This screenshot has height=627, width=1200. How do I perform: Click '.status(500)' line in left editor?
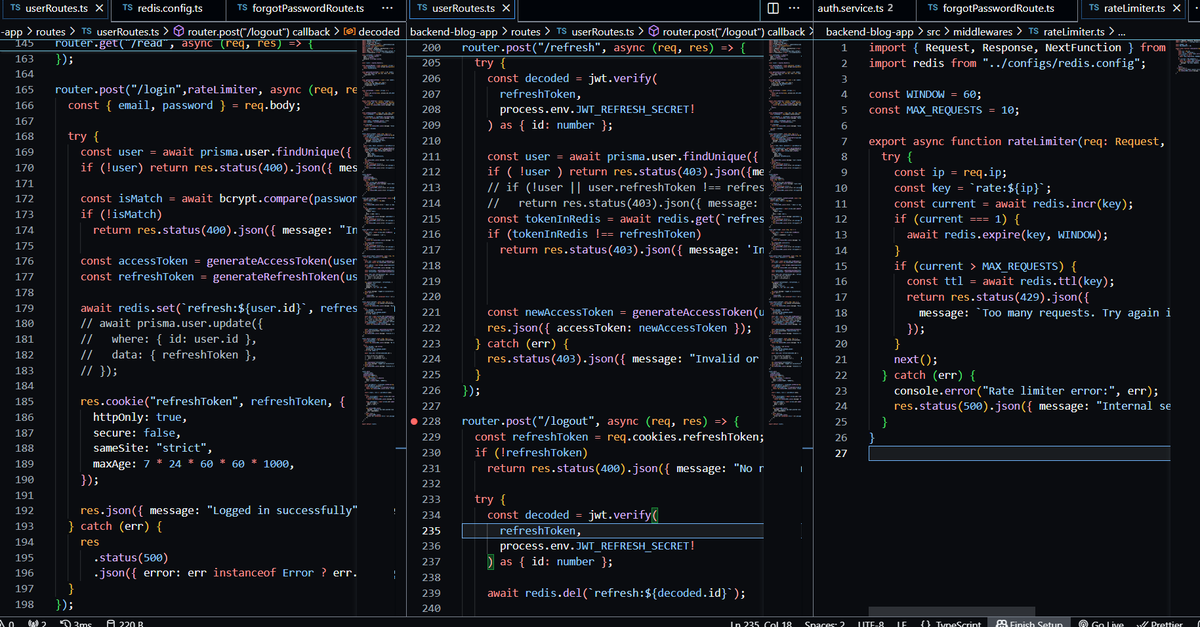131,557
